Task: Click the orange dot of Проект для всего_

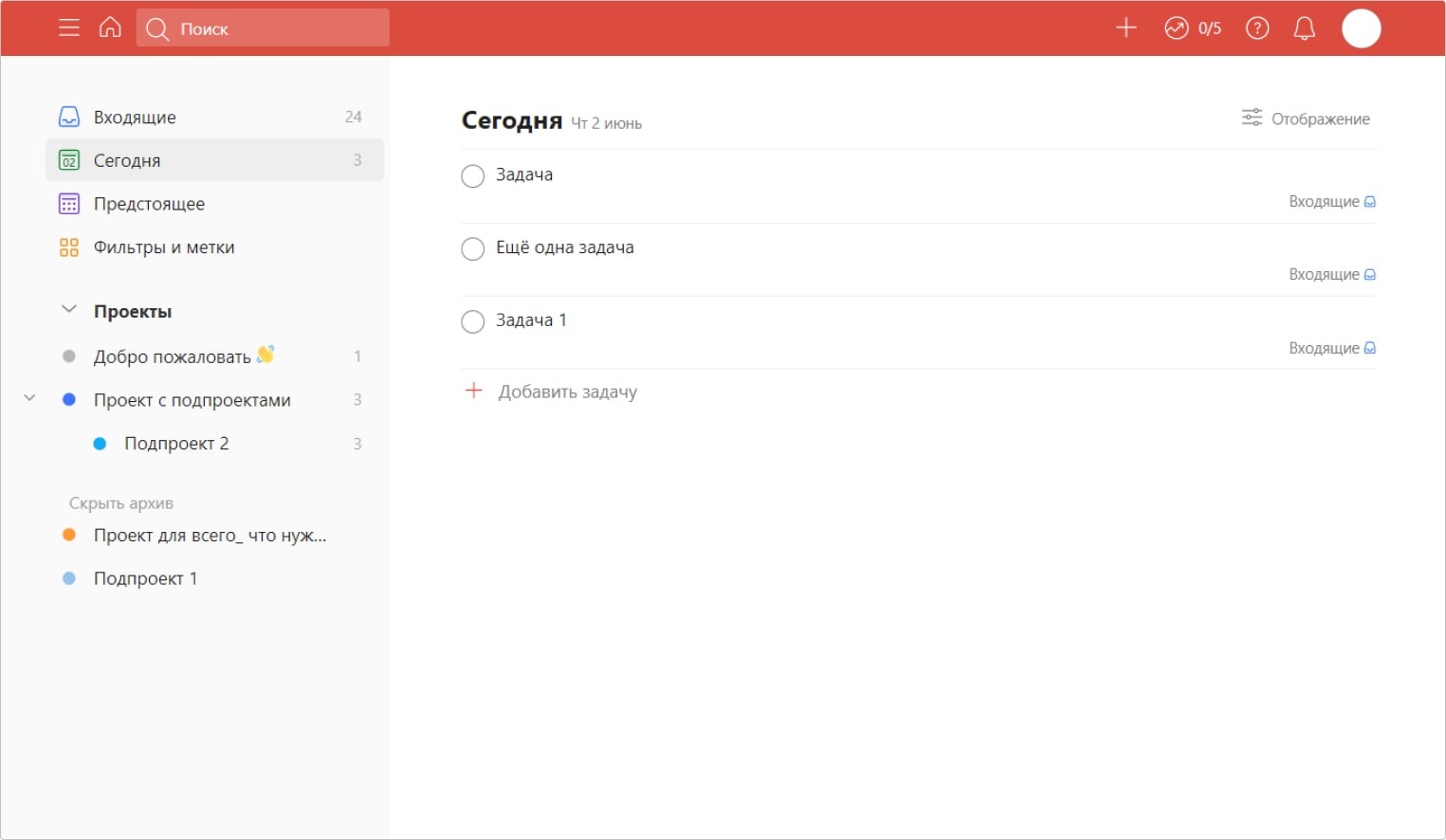Action: [69, 535]
